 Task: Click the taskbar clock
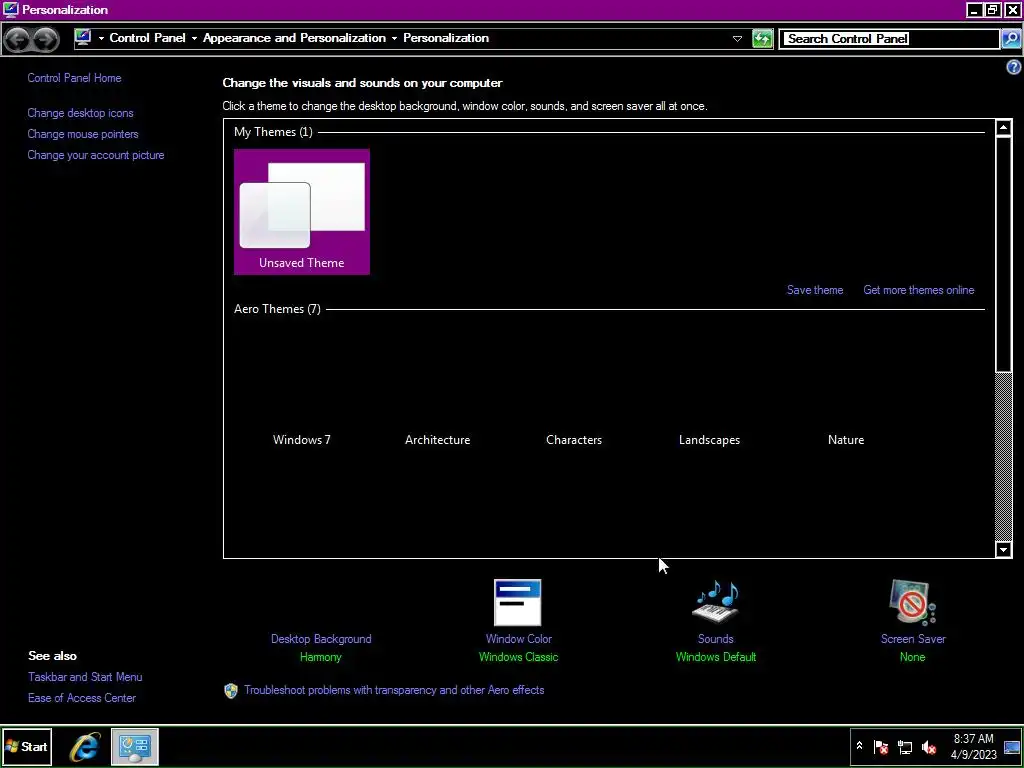pyautogui.click(x=974, y=746)
